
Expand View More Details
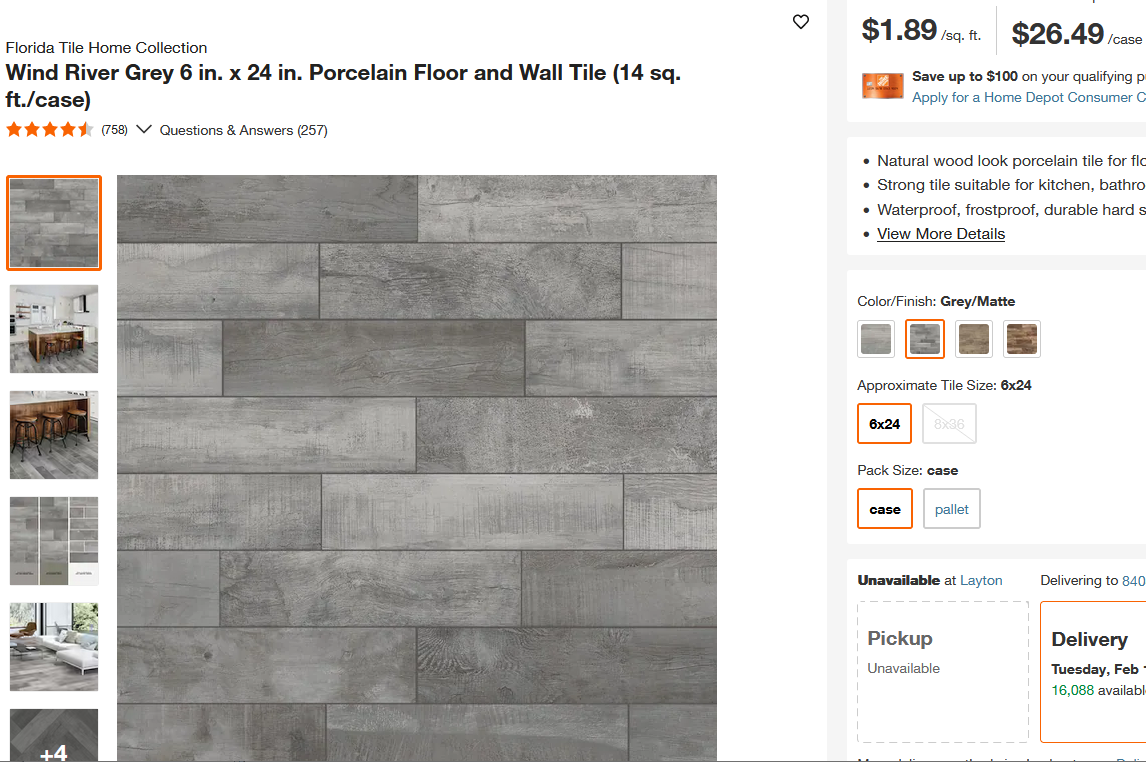pyautogui.click(x=940, y=233)
